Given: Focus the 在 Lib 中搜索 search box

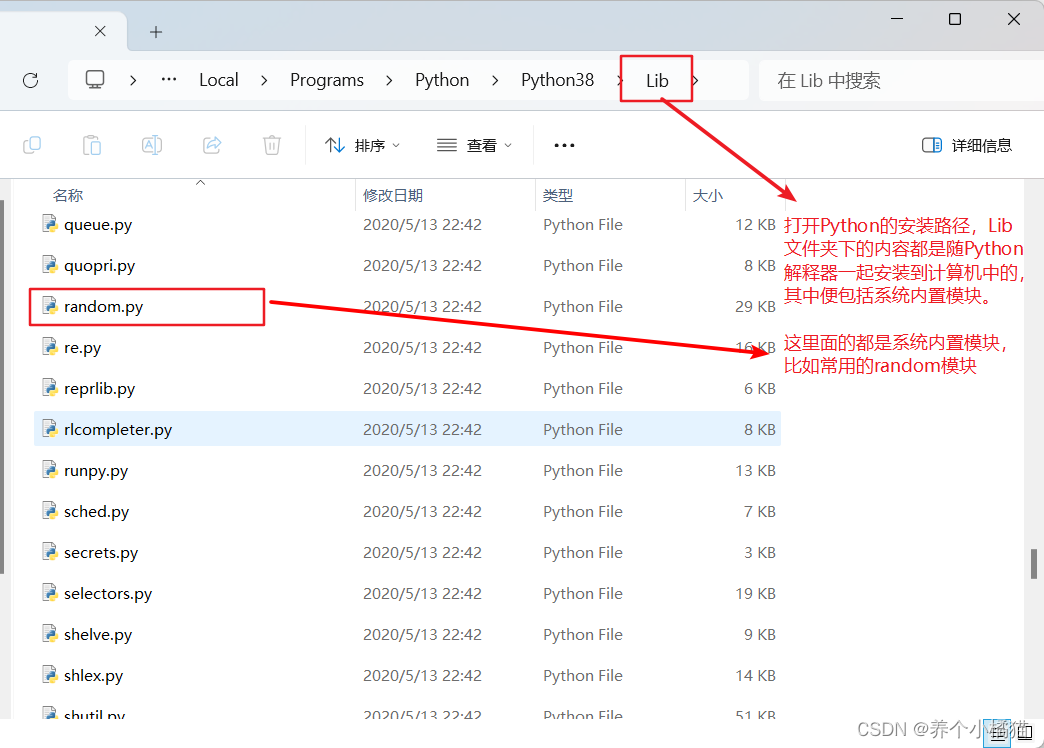Looking at the screenshot, I should 901,81.
